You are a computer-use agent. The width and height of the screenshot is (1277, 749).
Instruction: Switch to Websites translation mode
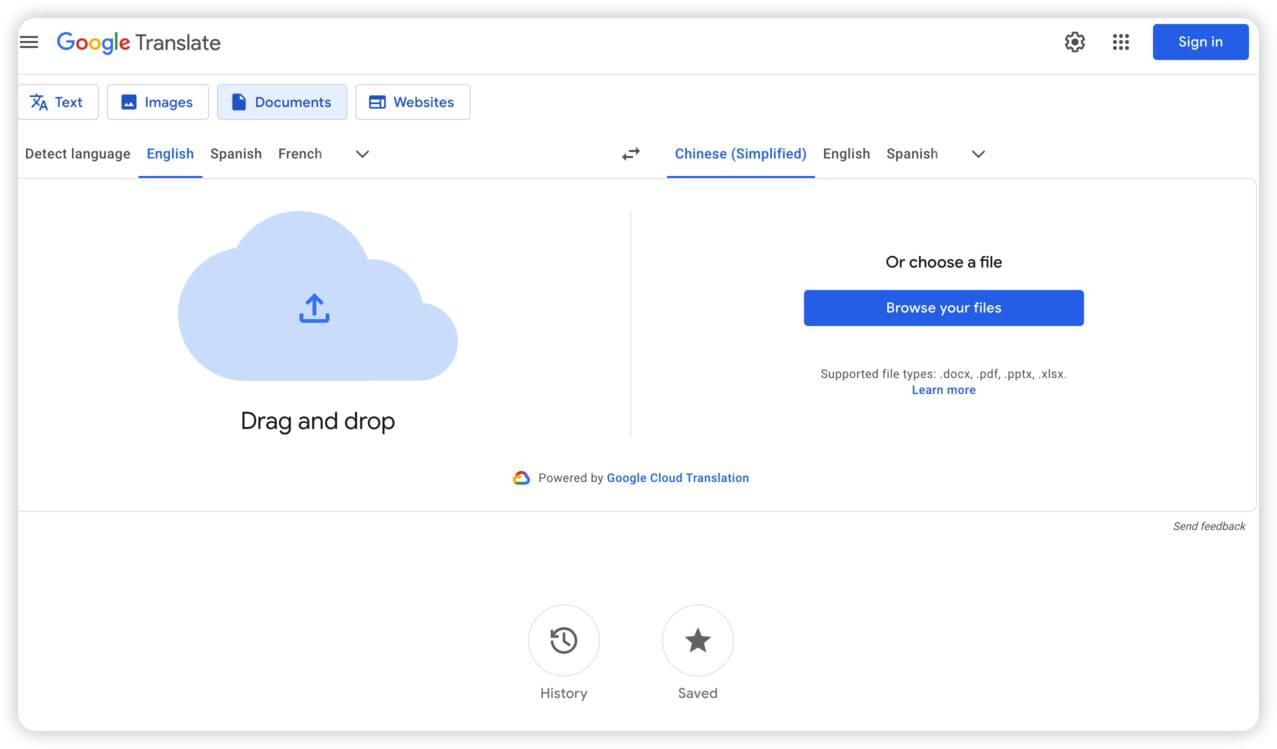click(x=413, y=102)
